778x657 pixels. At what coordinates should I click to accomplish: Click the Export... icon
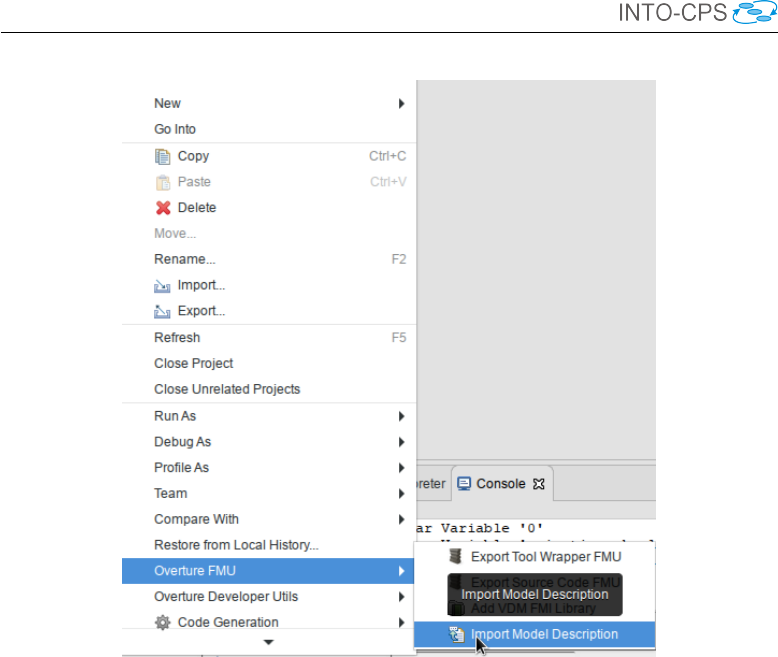point(162,311)
